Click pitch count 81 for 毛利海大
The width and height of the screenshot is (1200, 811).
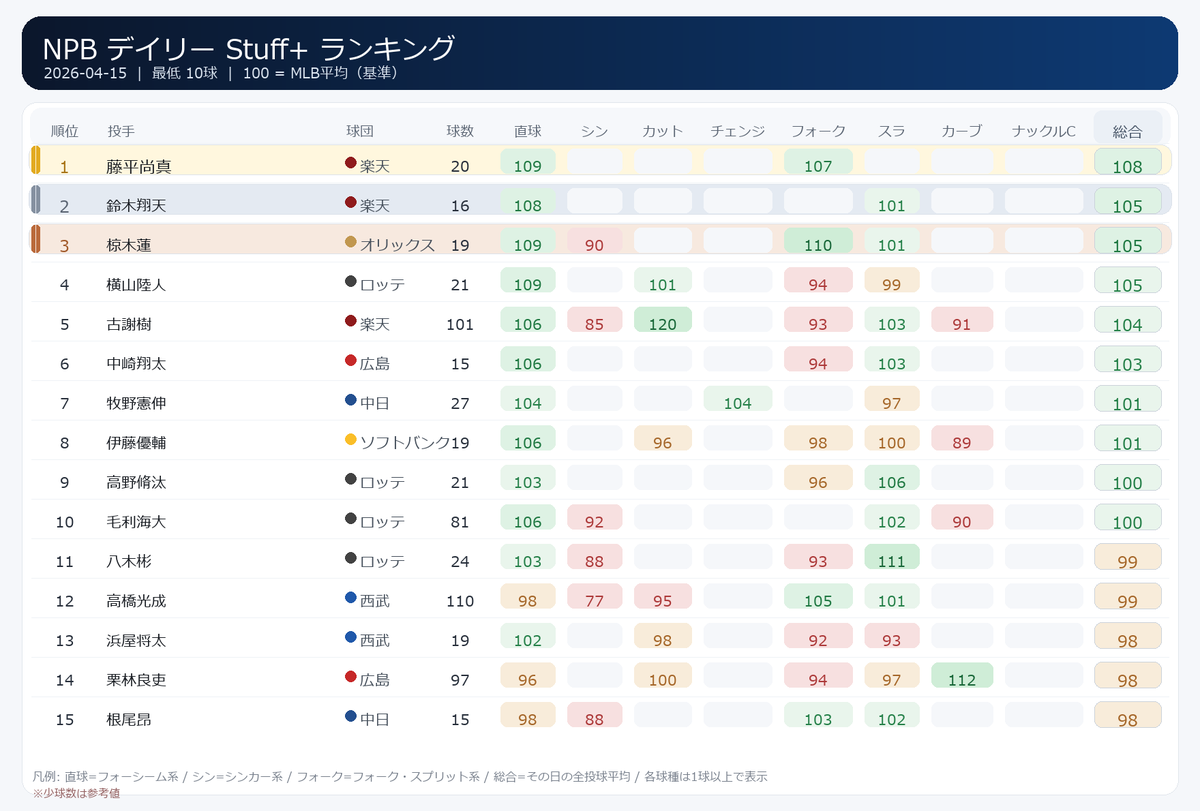pos(460,521)
